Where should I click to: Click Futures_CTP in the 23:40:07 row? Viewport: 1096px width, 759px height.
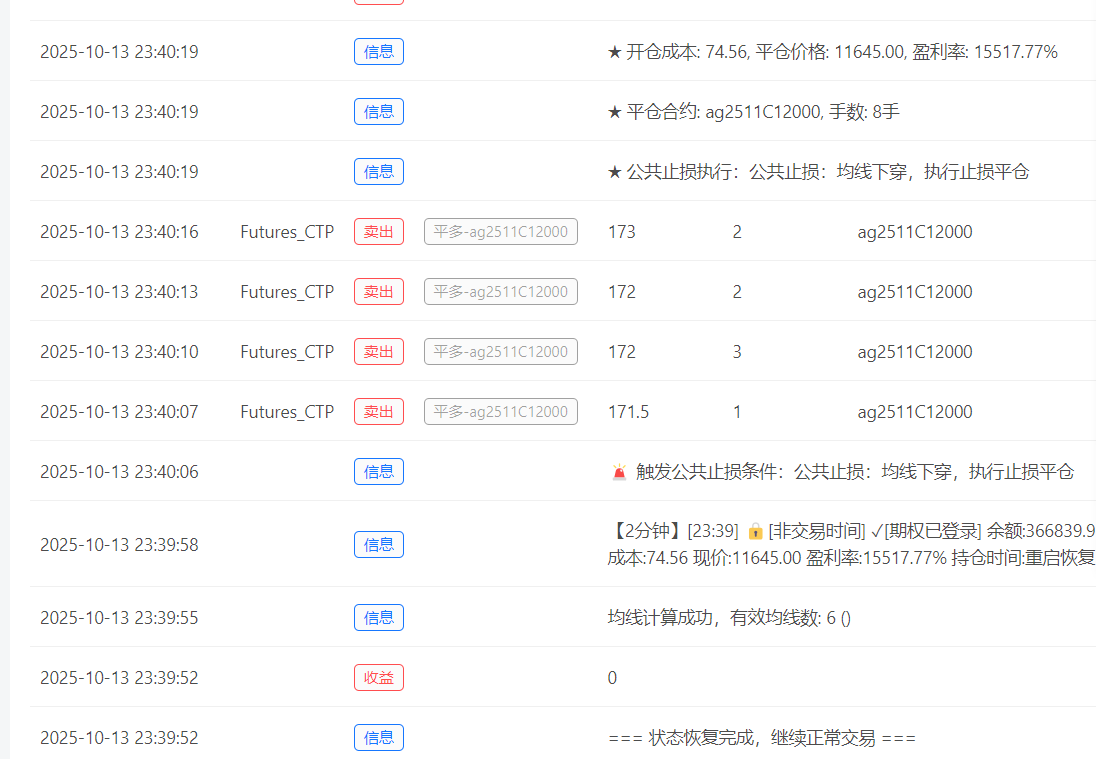(x=287, y=412)
